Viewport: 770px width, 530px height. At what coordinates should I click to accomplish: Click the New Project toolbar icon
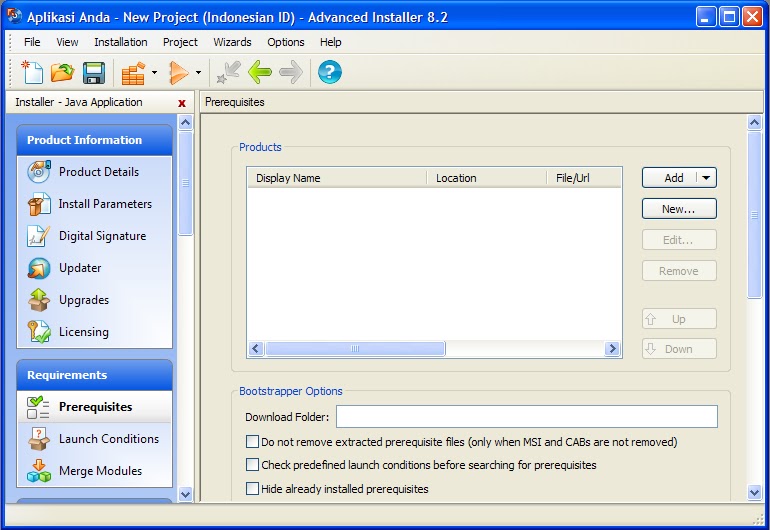pyautogui.click(x=32, y=72)
